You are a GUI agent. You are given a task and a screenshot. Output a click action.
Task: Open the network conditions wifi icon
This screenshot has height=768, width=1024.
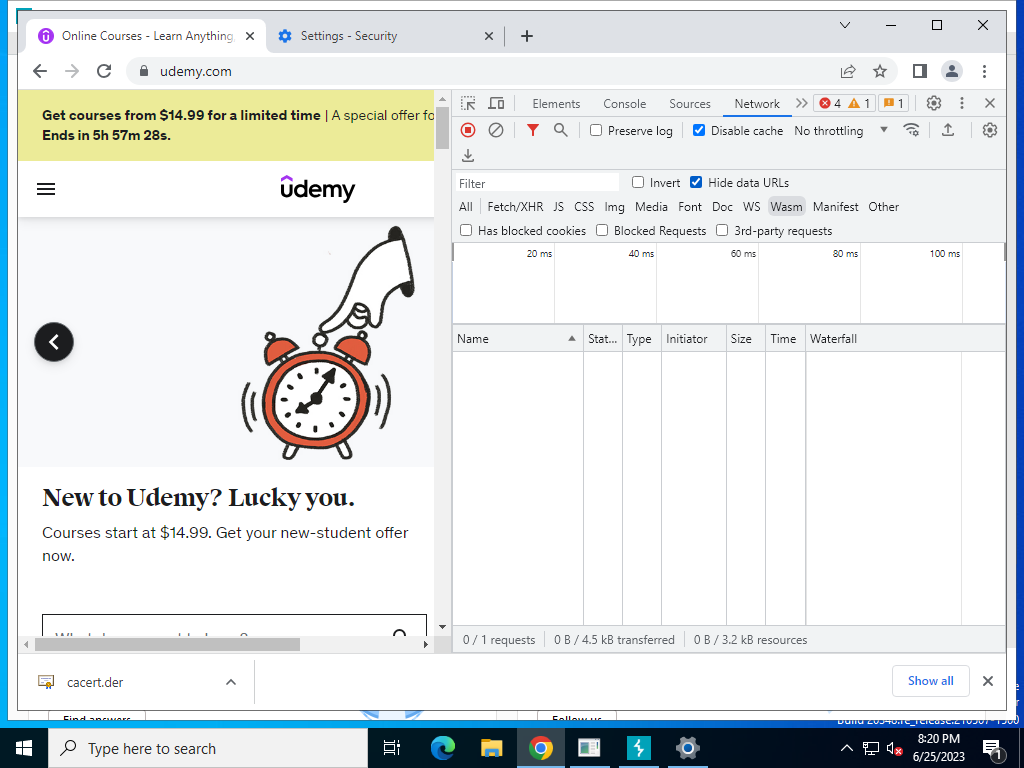pyautogui.click(x=912, y=130)
